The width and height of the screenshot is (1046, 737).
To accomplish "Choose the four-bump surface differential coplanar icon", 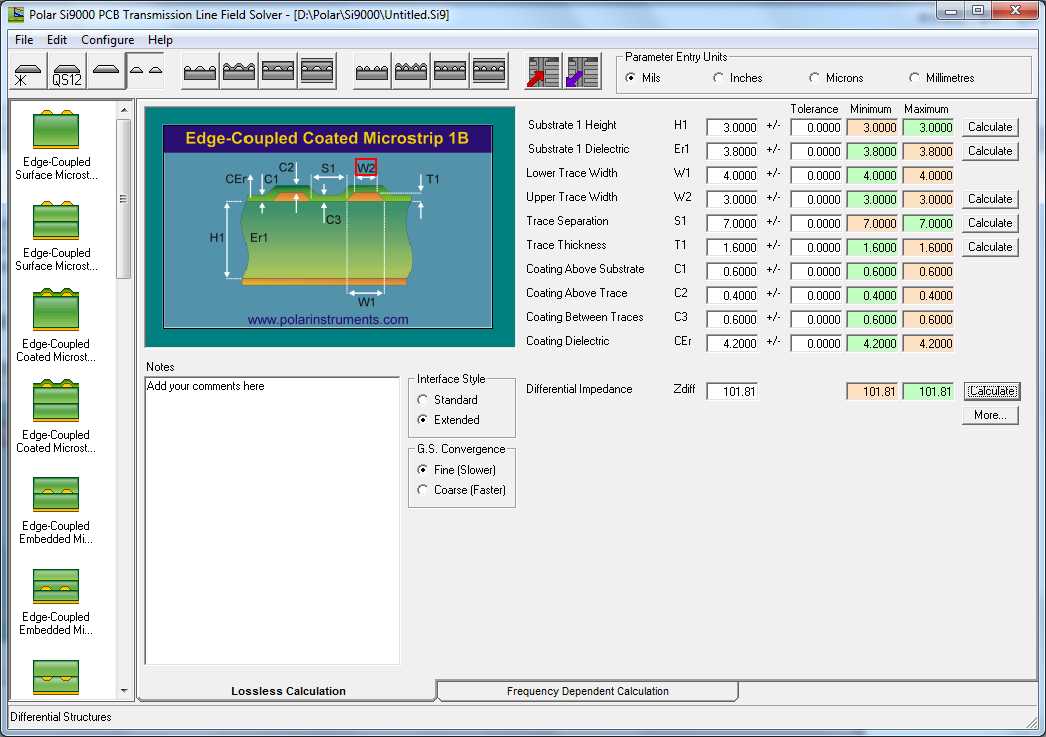I will (x=372, y=71).
